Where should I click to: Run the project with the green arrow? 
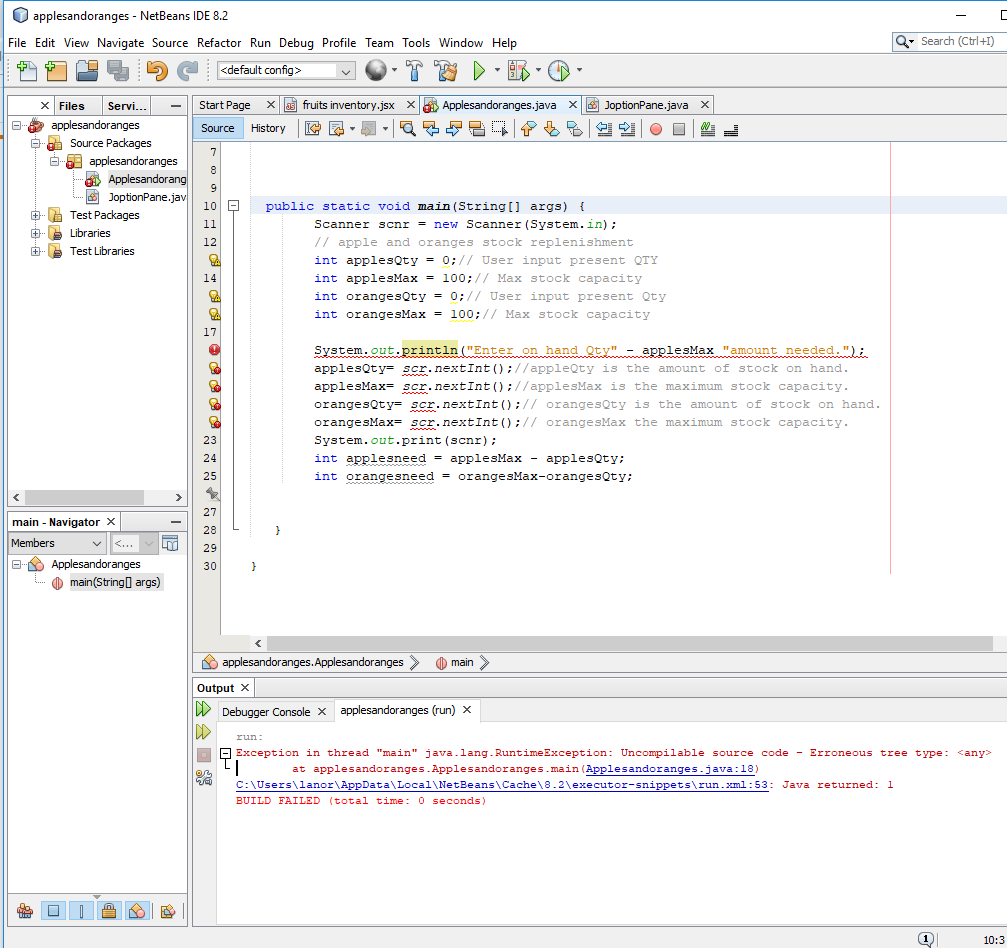pyautogui.click(x=481, y=70)
